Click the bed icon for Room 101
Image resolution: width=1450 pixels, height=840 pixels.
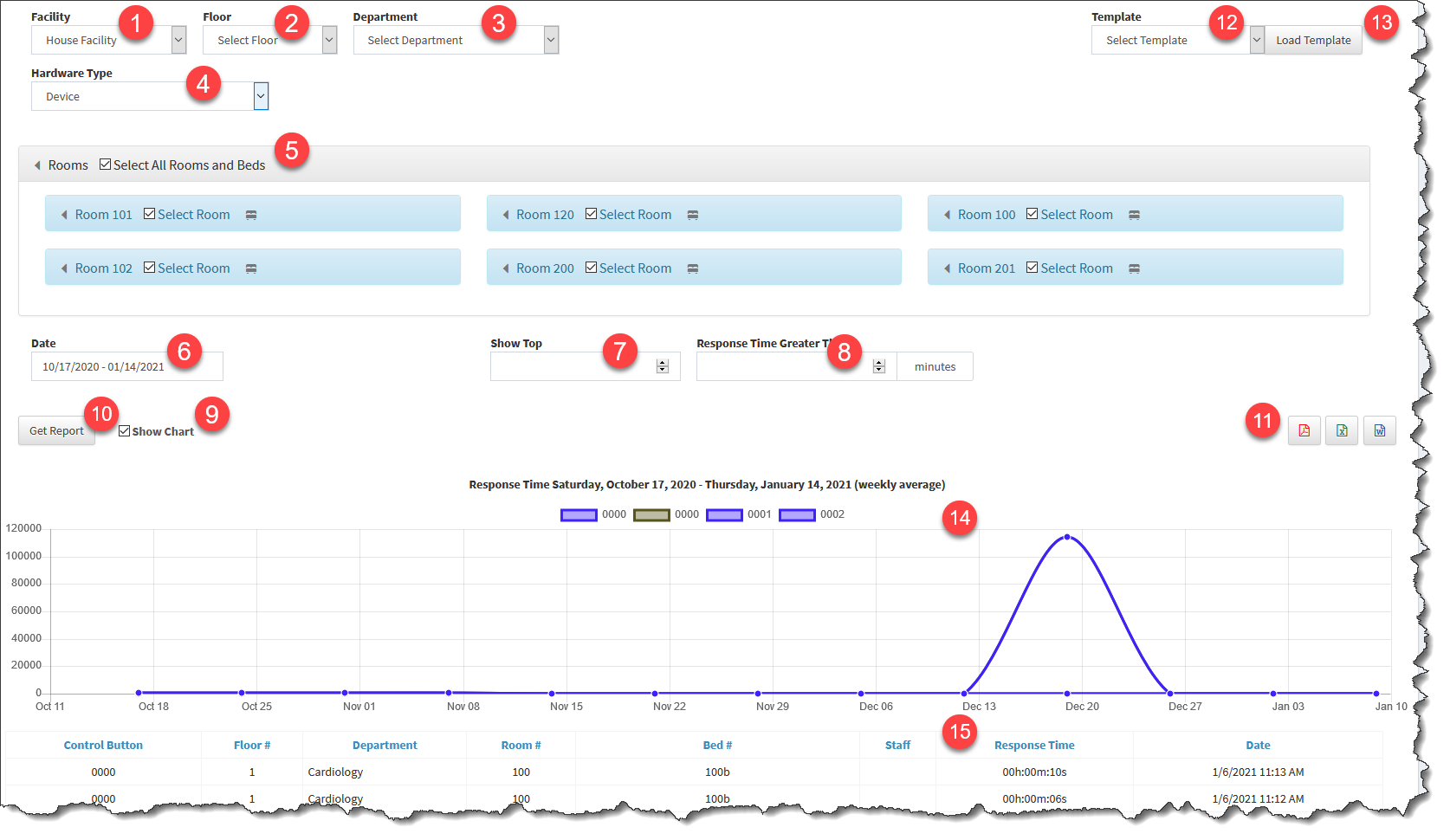pyautogui.click(x=251, y=215)
